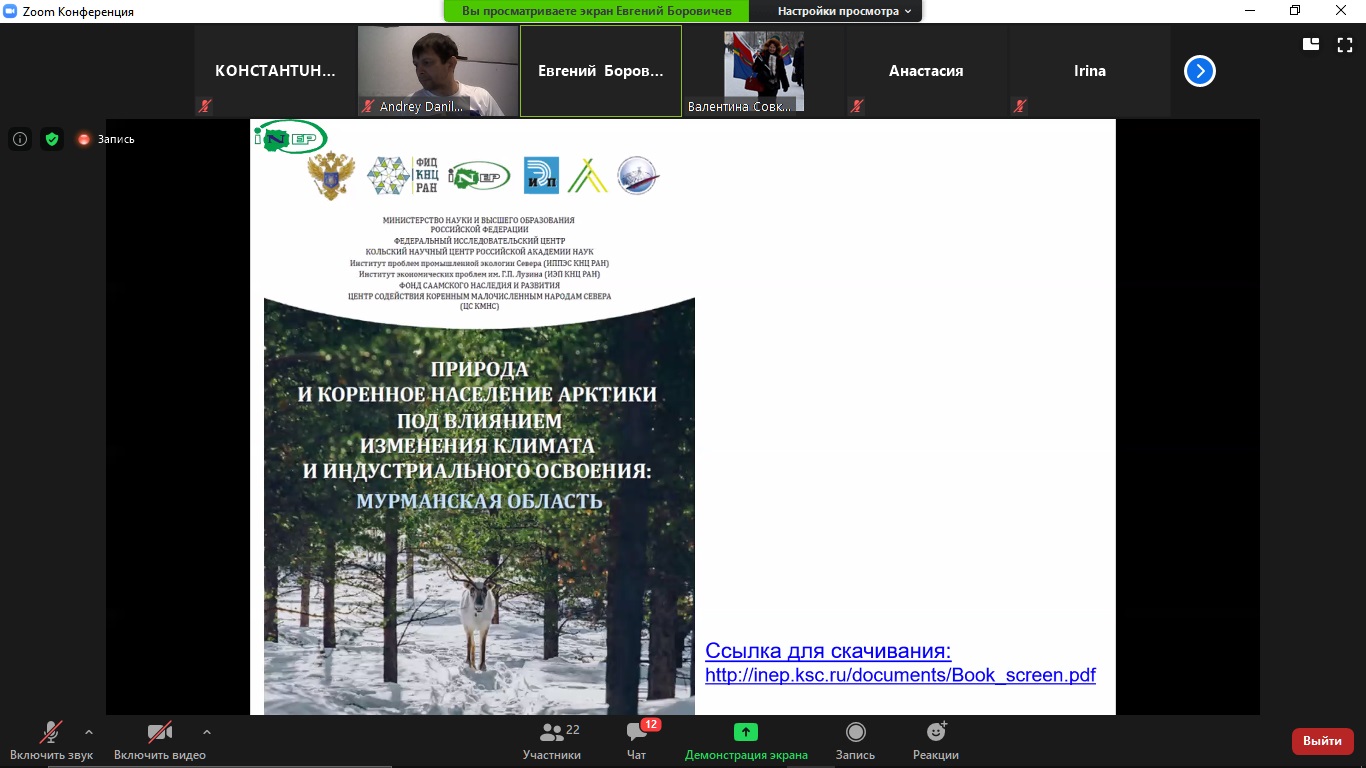Open the Чат chat panel
The image size is (1366, 768).
636,740
